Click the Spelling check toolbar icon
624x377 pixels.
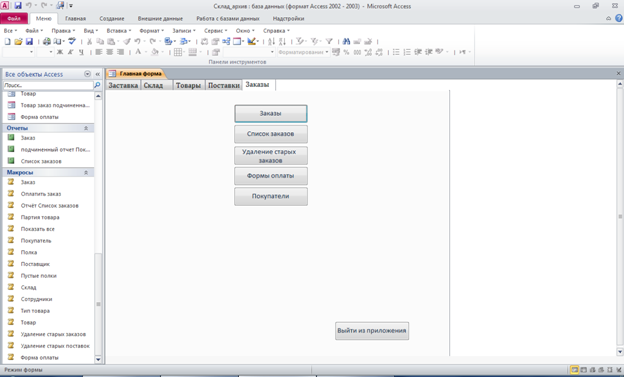[72, 41]
